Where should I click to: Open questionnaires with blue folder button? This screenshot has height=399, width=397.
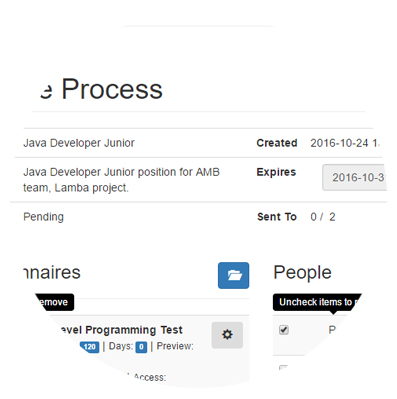point(233,275)
